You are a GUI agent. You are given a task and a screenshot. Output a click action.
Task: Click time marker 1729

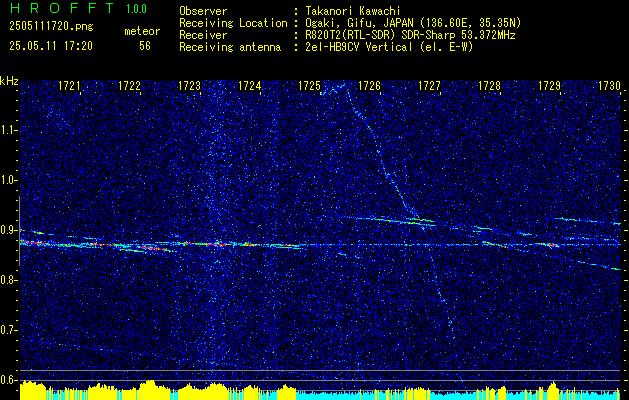[550, 85]
